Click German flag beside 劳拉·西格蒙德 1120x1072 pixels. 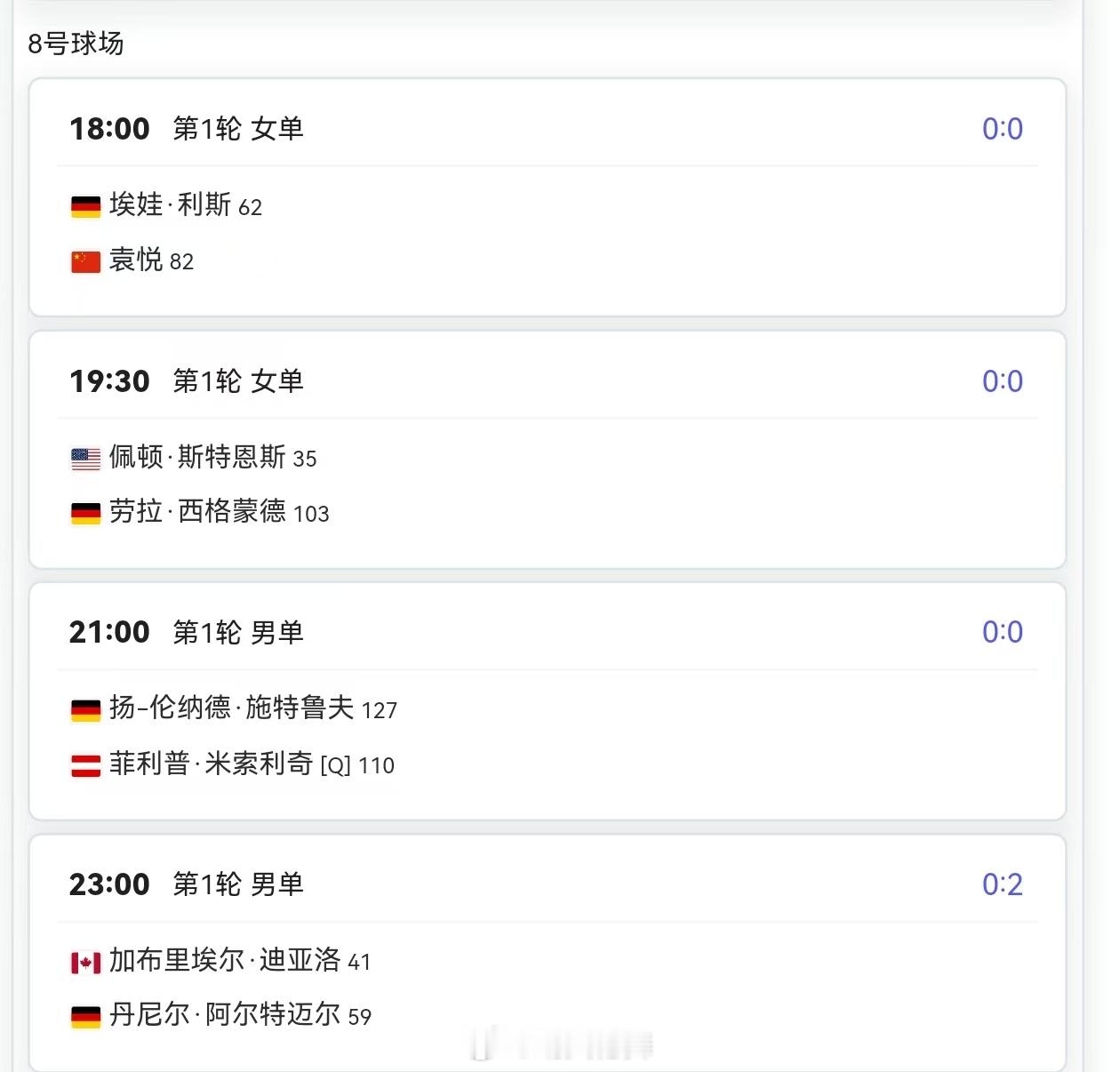click(86, 514)
